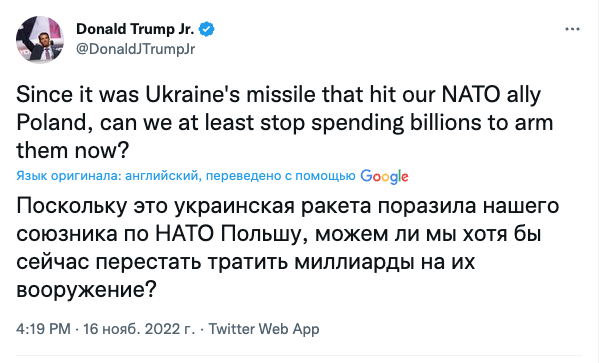Click 'НАТО' in the Russian translation
Viewport: 601px width, 363px height.
click(x=185, y=234)
